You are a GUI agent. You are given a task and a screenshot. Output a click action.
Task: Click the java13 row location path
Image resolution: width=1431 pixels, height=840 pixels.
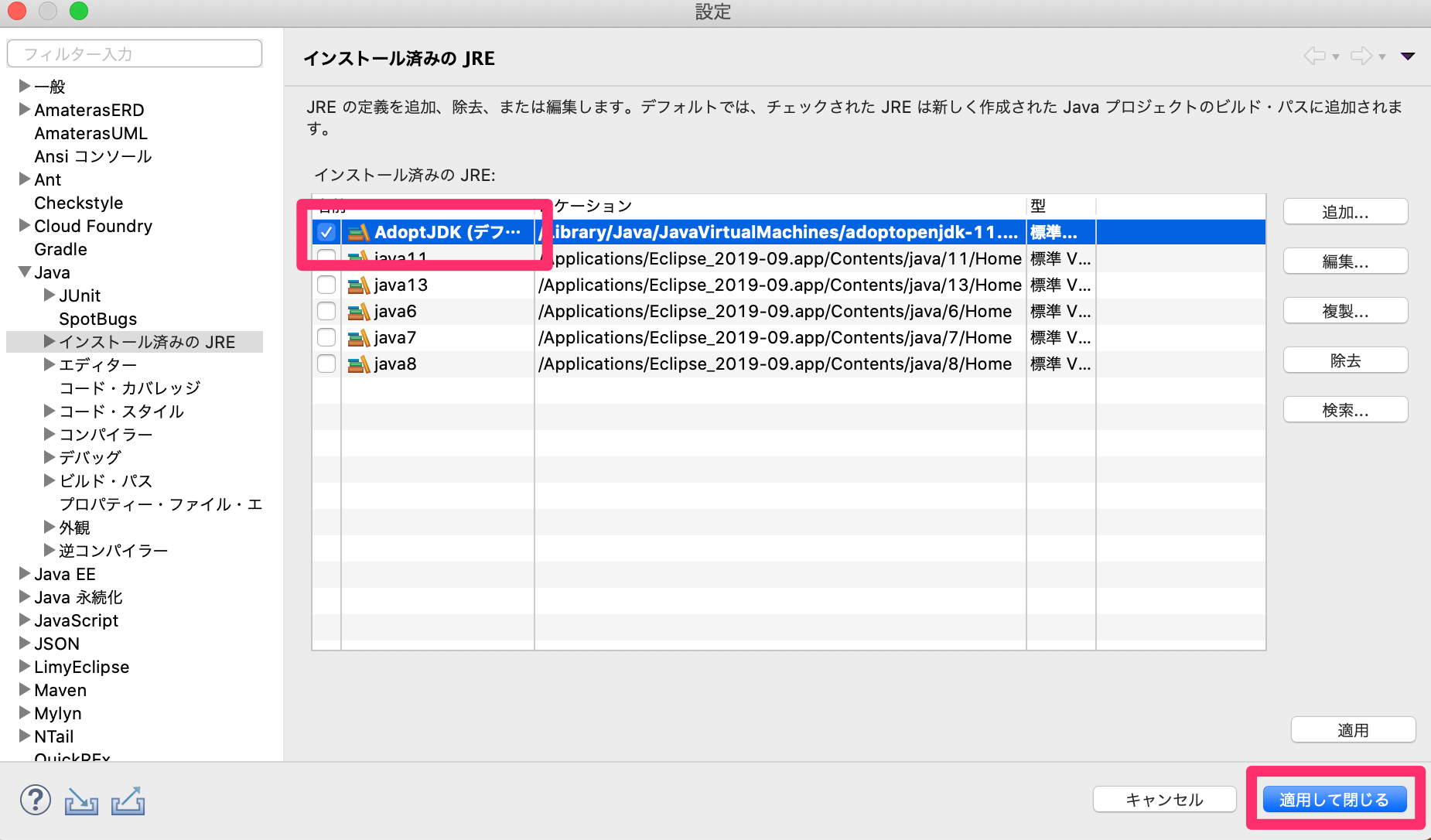780,285
